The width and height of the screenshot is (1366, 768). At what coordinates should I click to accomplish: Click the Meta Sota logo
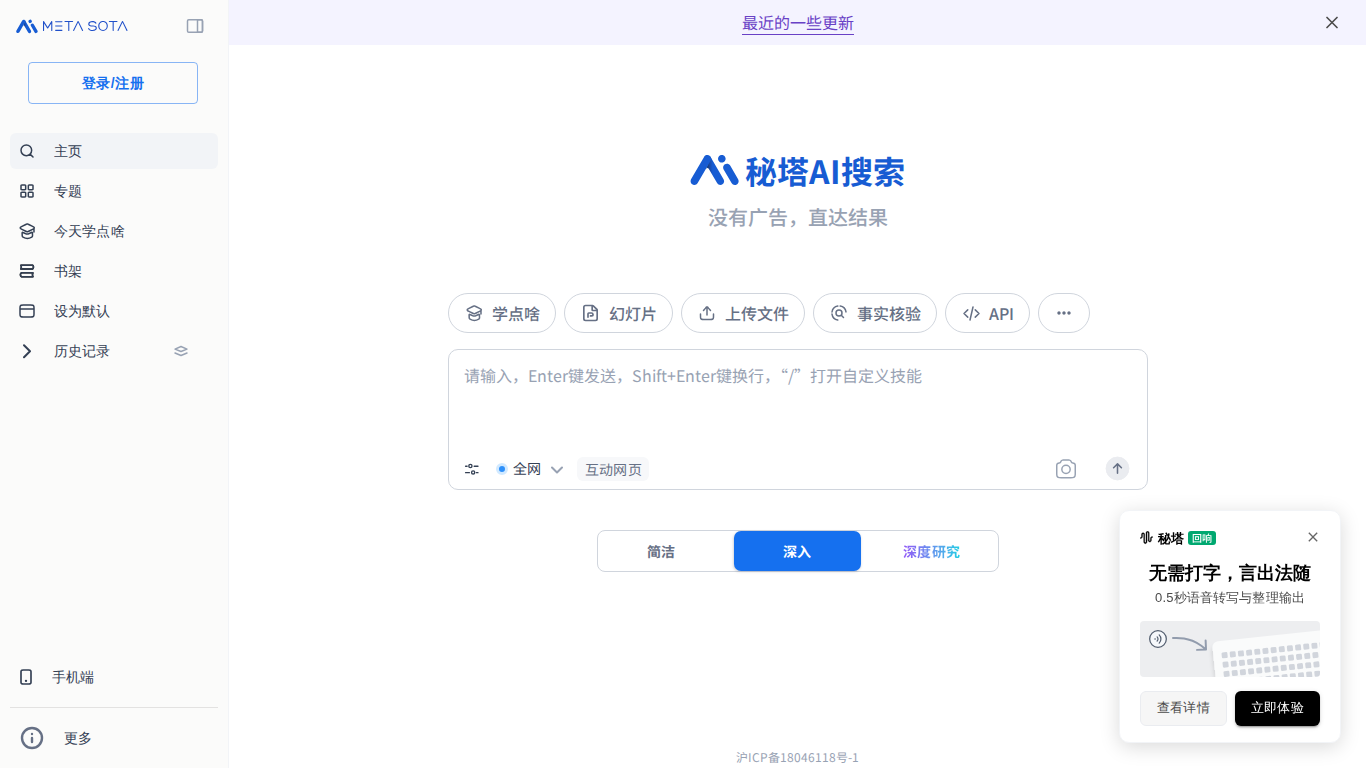pos(72,26)
